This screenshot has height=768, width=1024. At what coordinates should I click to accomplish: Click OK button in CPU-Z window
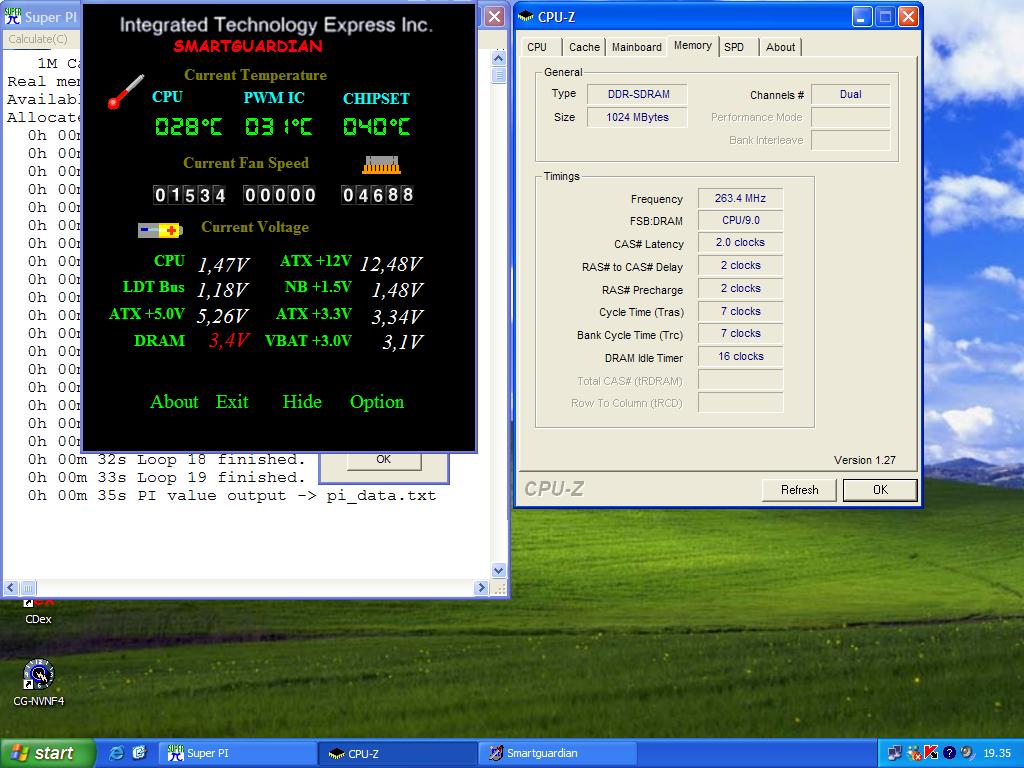[880, 490]
